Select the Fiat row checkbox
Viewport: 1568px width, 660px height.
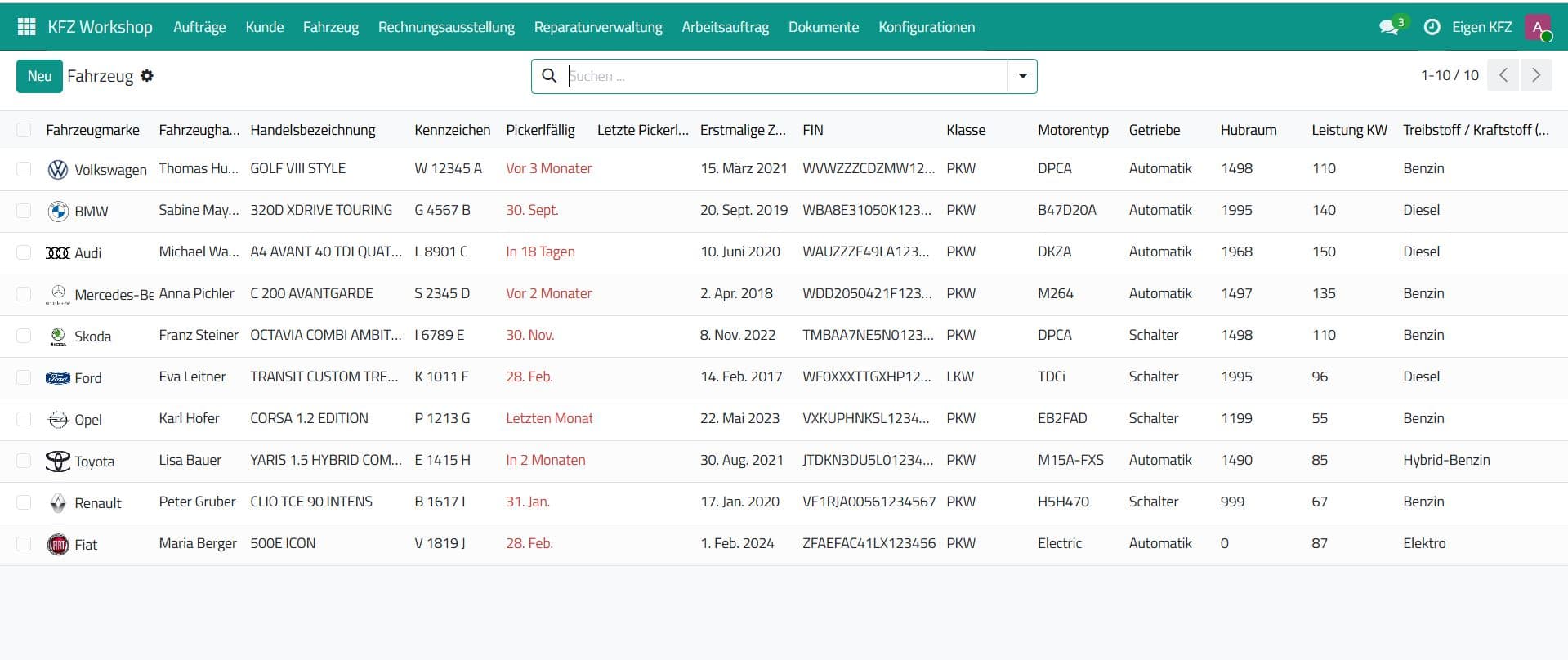point(24,544)
